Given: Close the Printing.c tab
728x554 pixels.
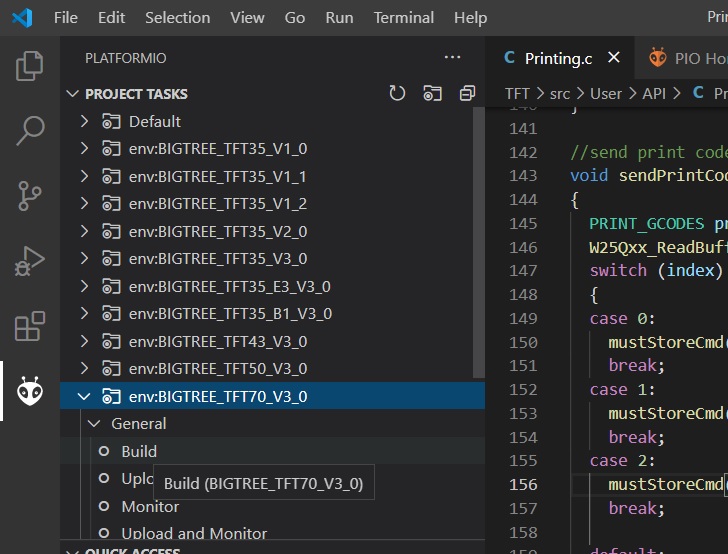Looking at the screenshot, I should click(614, 58).
